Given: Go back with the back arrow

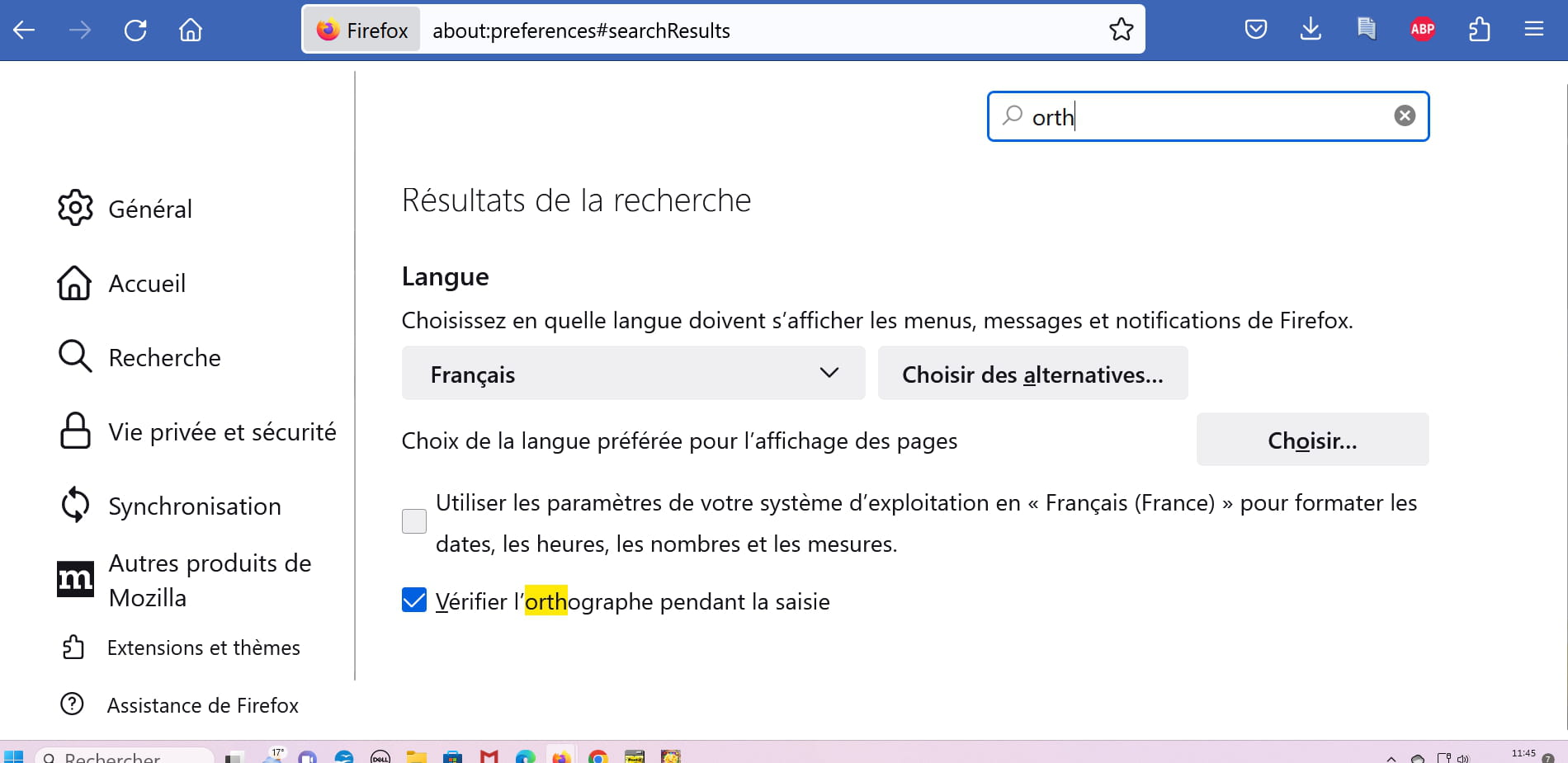Looking at the screenshot, I should [24, 31].
